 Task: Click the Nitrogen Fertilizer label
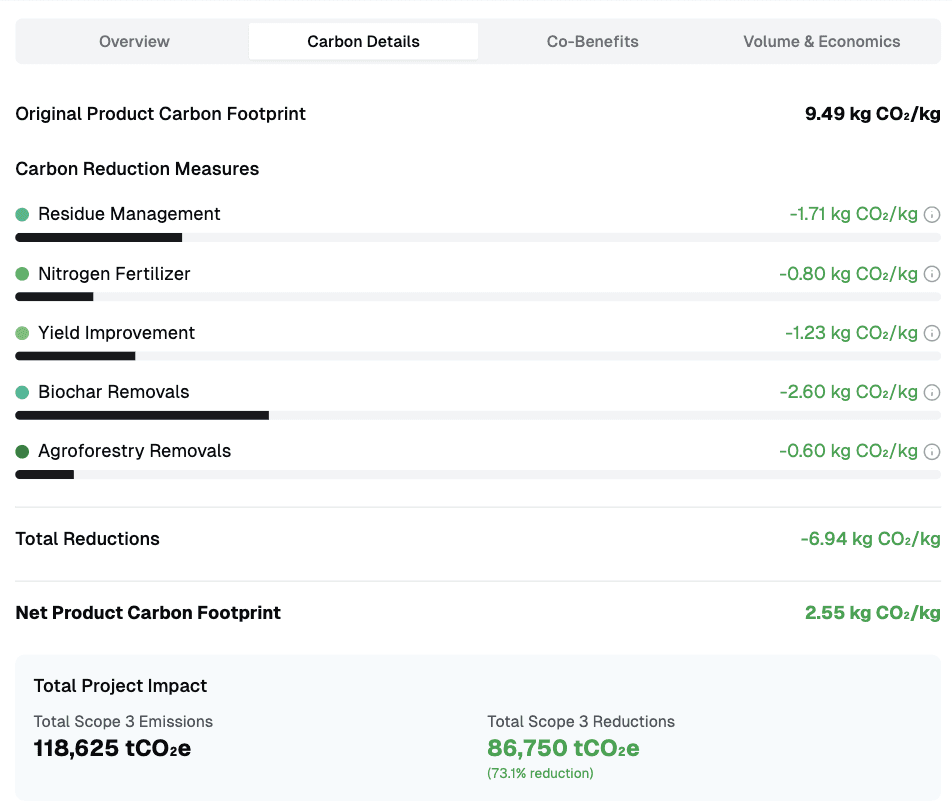click(114, 274)
